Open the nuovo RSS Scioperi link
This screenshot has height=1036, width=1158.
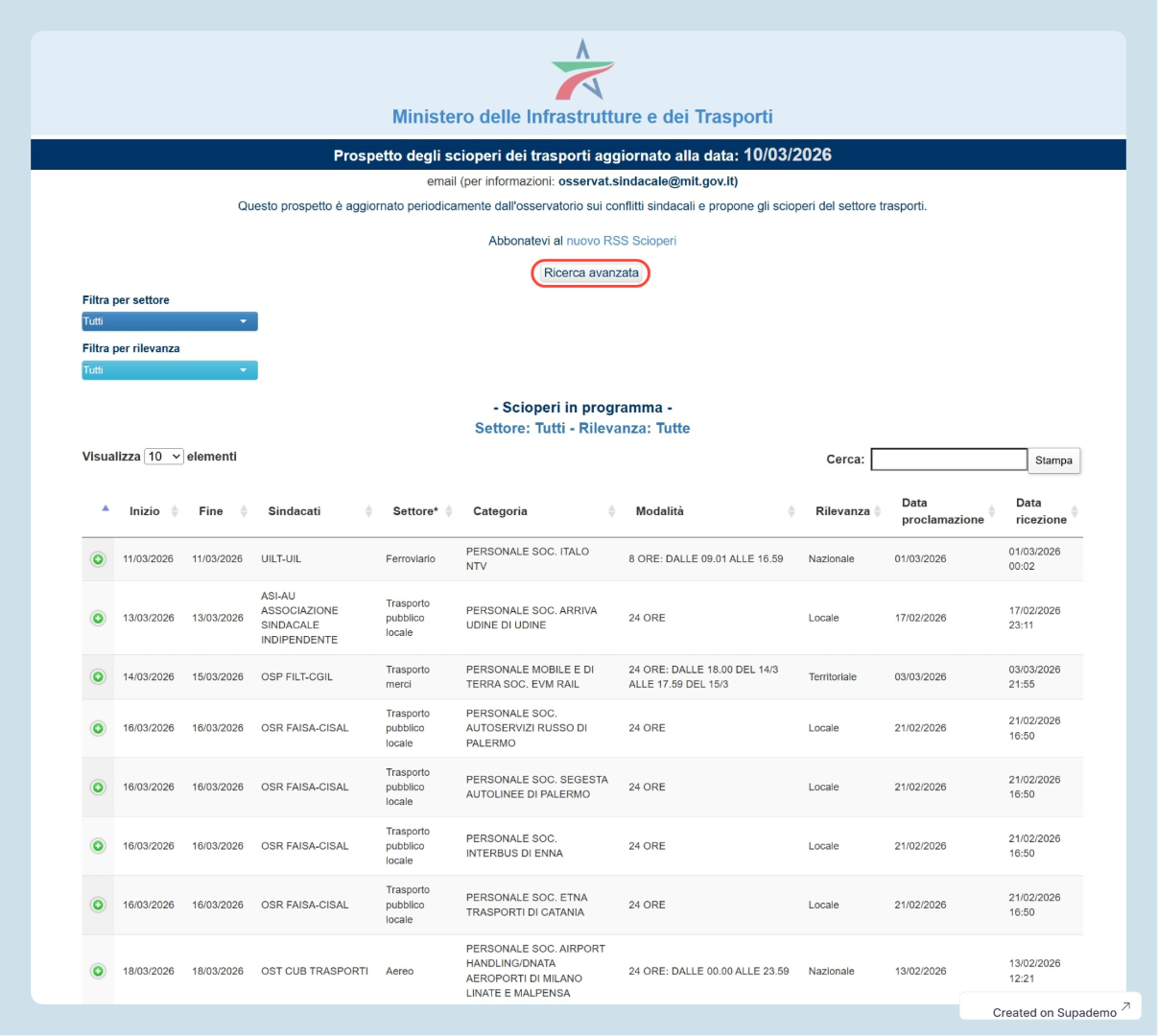click(622, 241)
